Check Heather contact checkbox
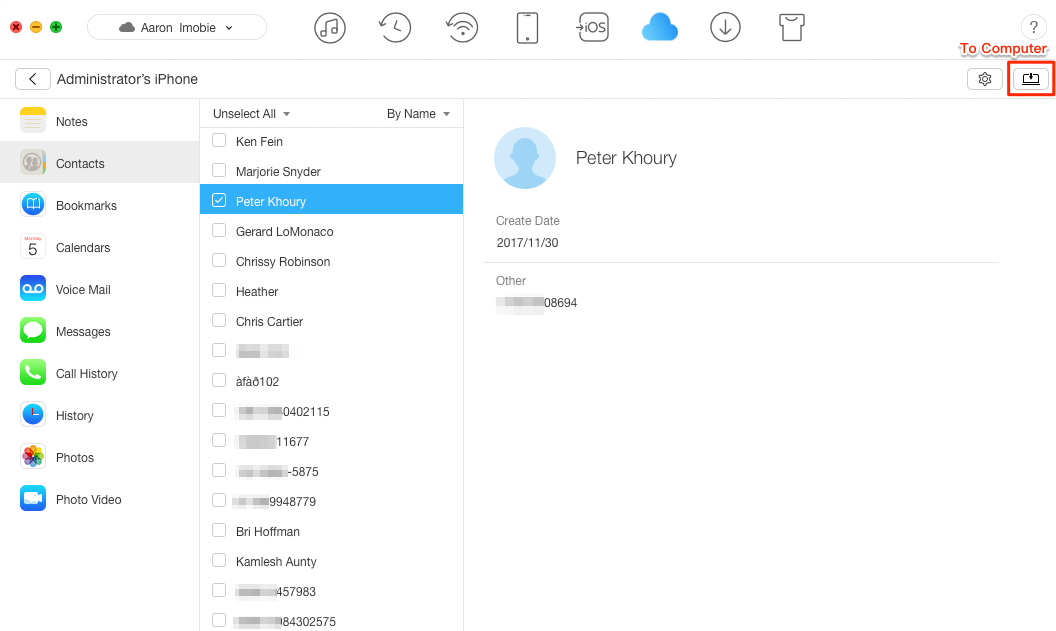The height and width of the screenshot is (631, 1056). pos(219,290)
